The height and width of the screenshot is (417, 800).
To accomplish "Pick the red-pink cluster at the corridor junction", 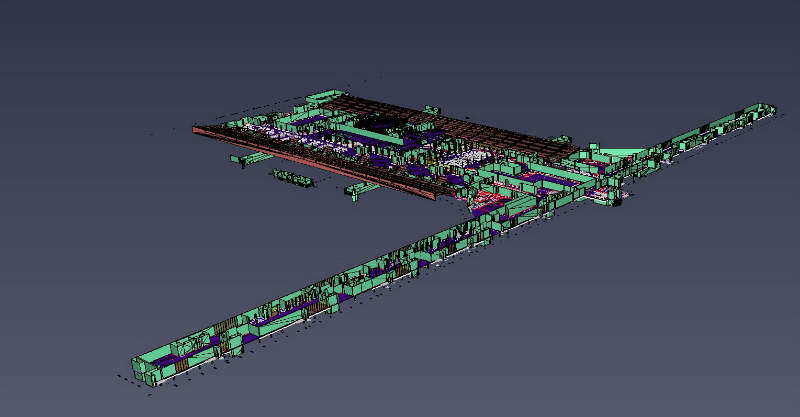I will pyautogui.click(x=488, y=200).
